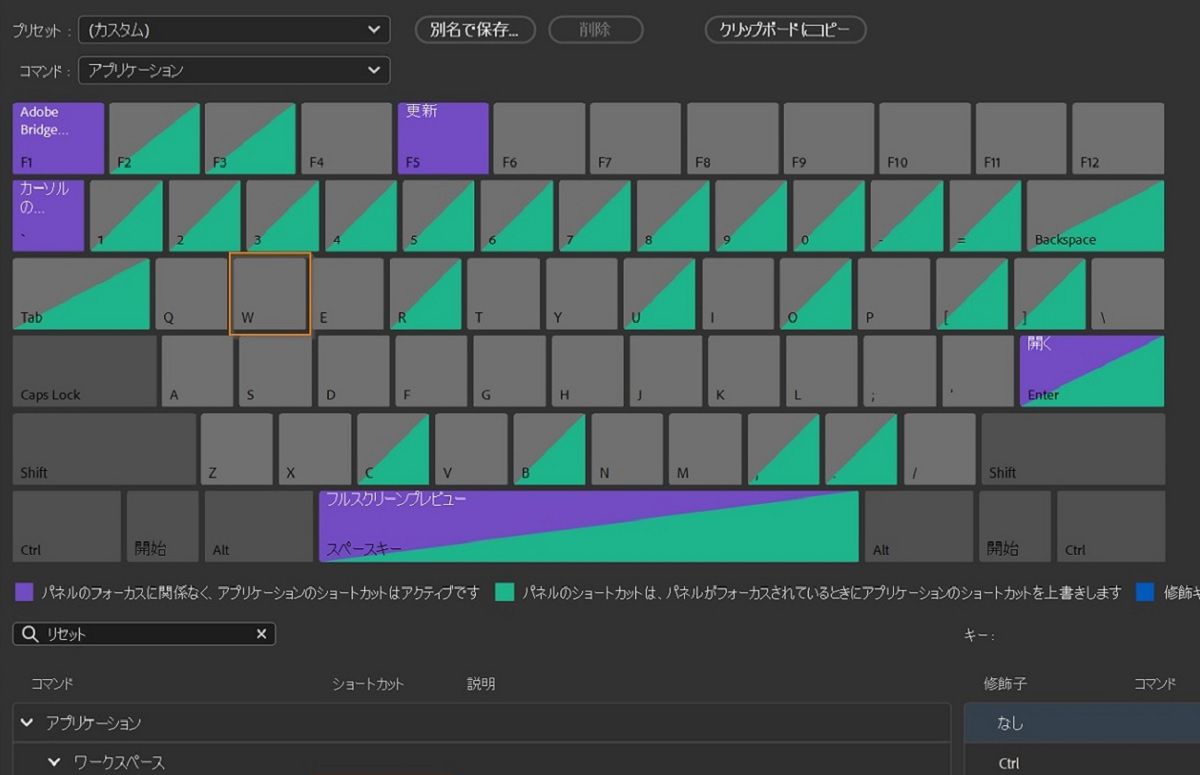
Task: Select the U key
Action: click(660, 293)
